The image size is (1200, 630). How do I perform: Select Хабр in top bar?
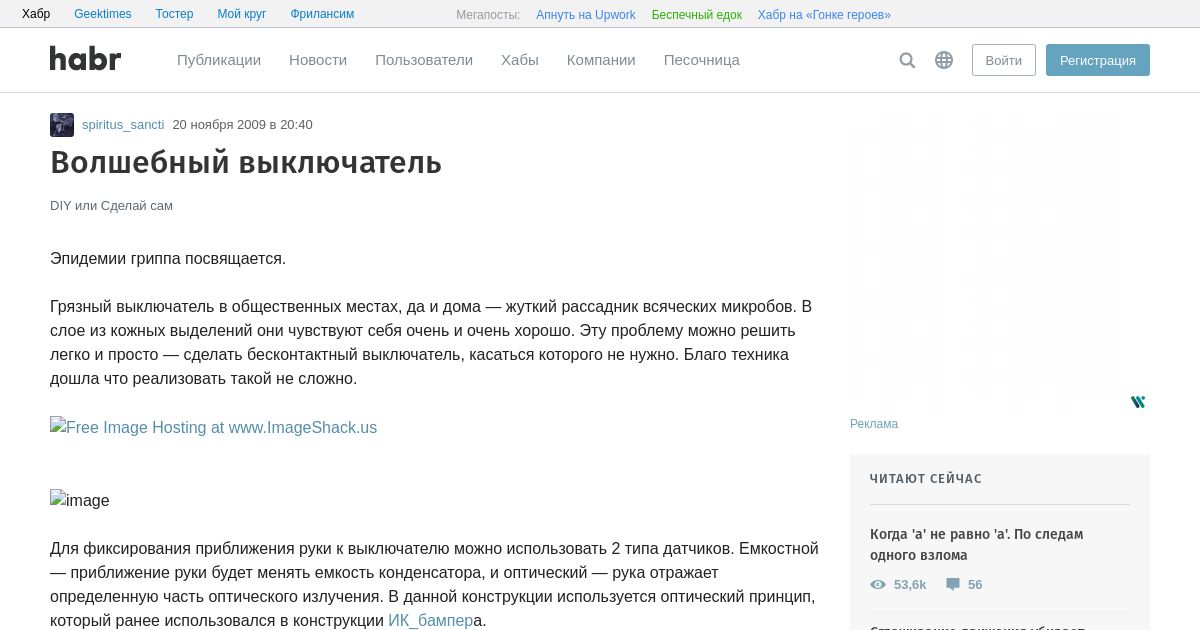click(36, 14)
